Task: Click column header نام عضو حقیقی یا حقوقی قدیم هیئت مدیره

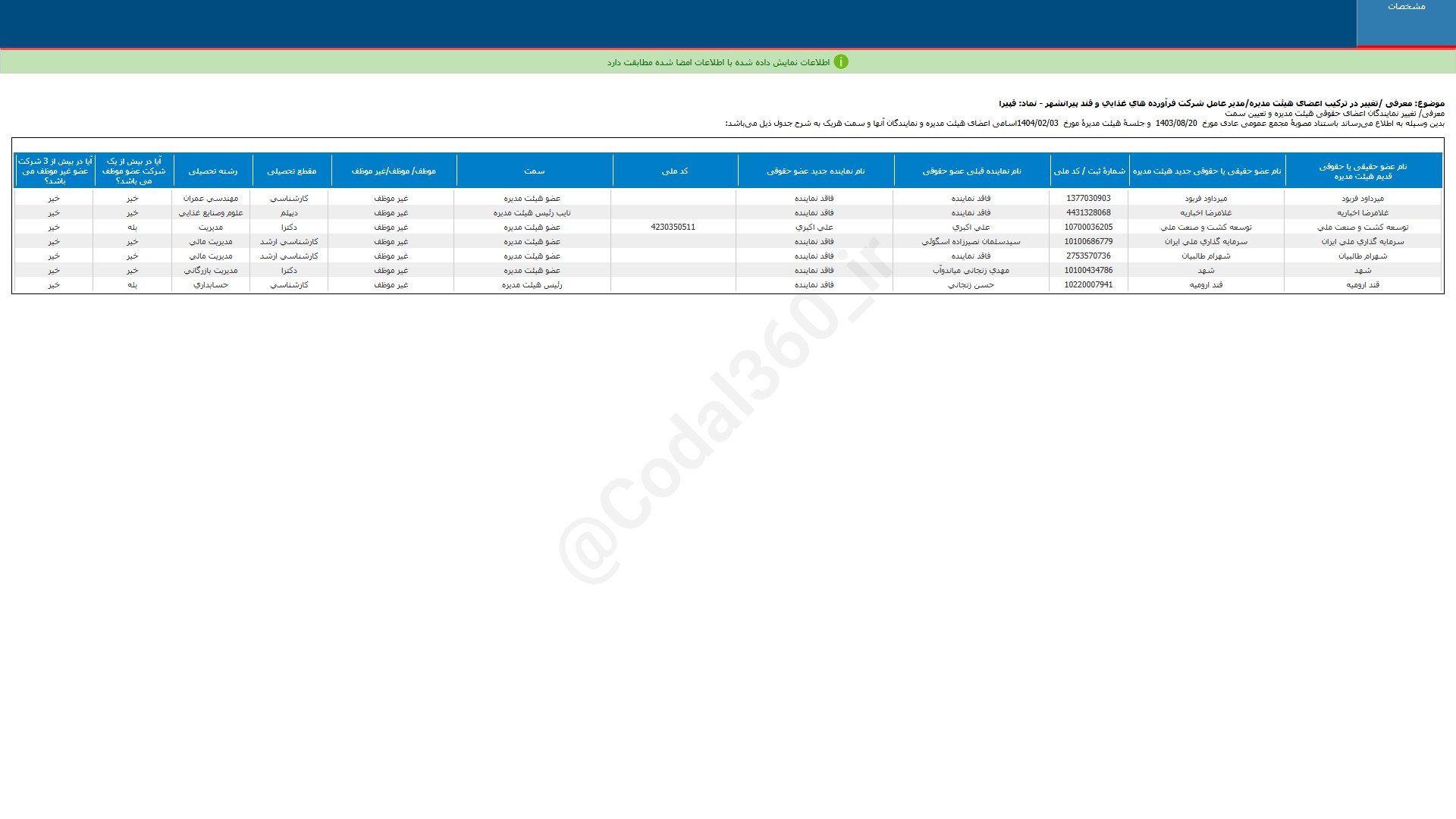Action: pos(1363,171)
